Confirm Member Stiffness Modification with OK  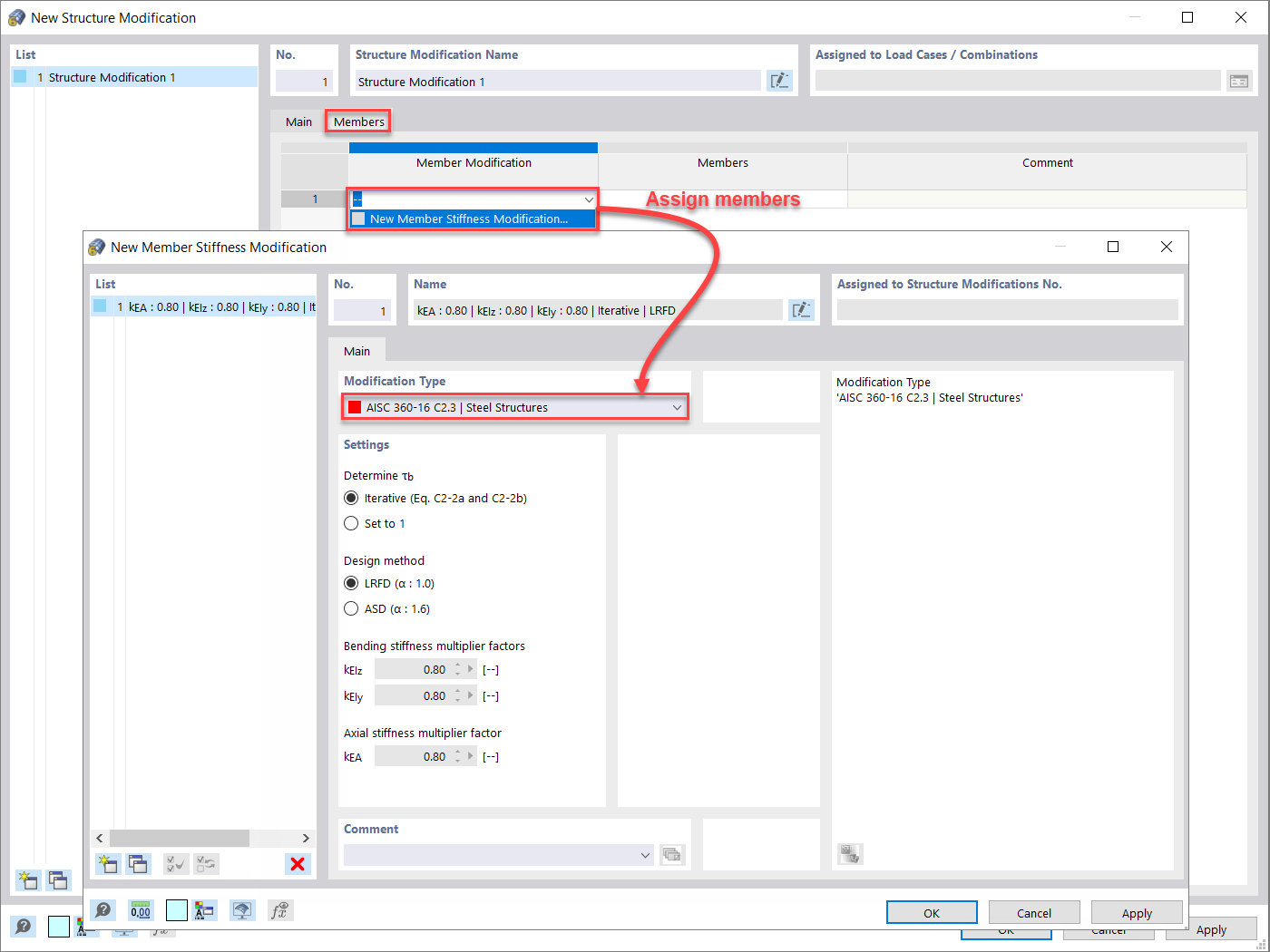tap(932, 912)
